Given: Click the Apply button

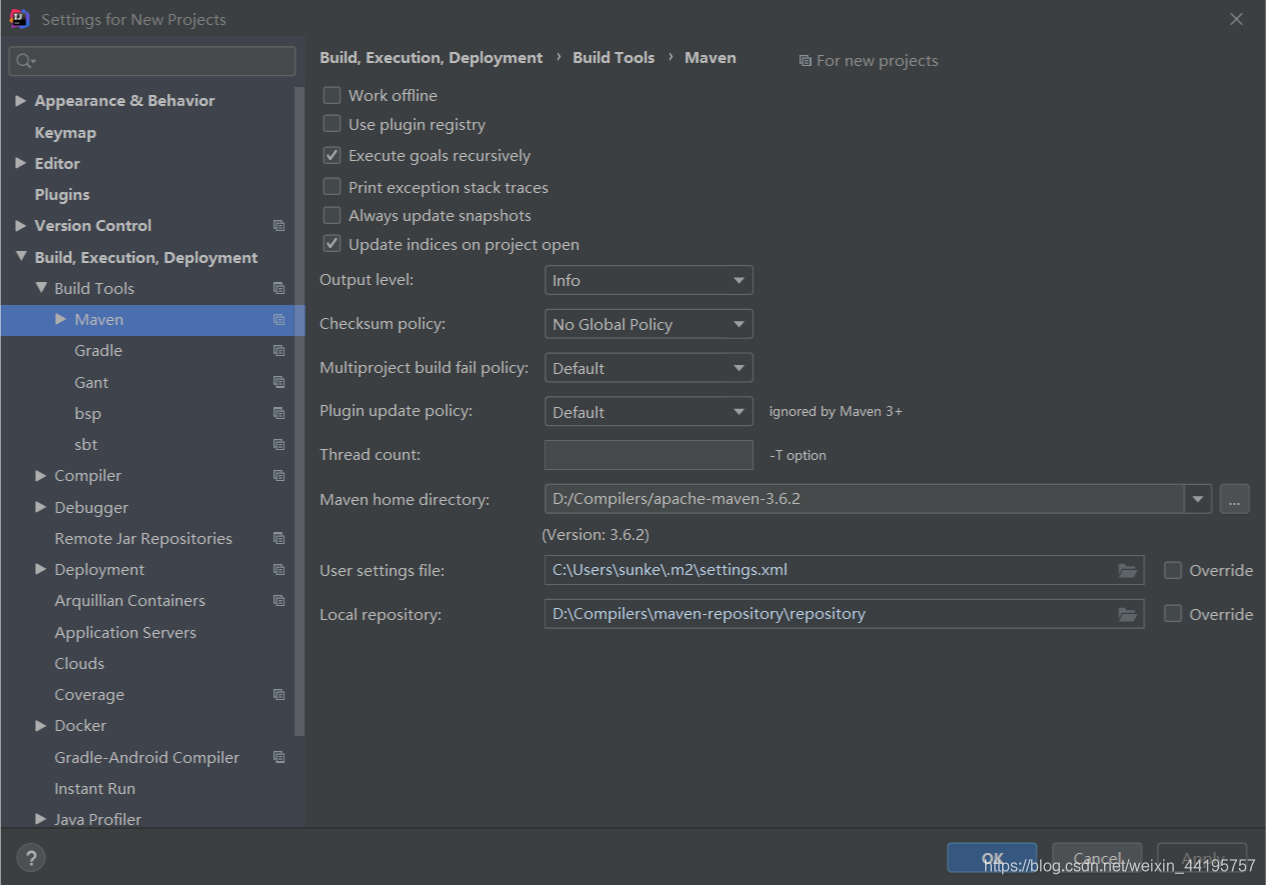Looking at the screenshot, I should [x=1202, y=858].
